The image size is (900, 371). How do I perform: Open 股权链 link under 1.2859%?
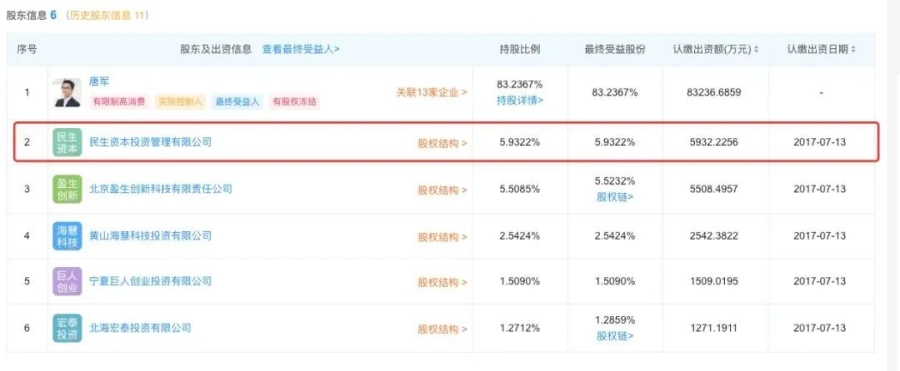point(615,336)
